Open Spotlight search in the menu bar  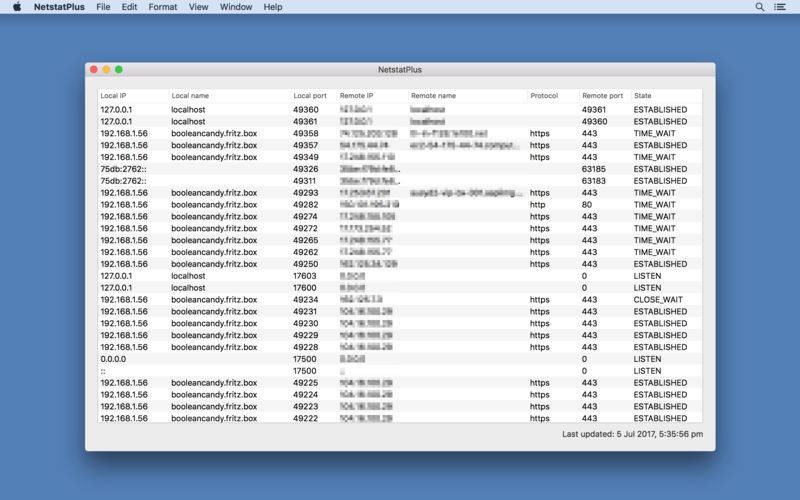point(760,7)
